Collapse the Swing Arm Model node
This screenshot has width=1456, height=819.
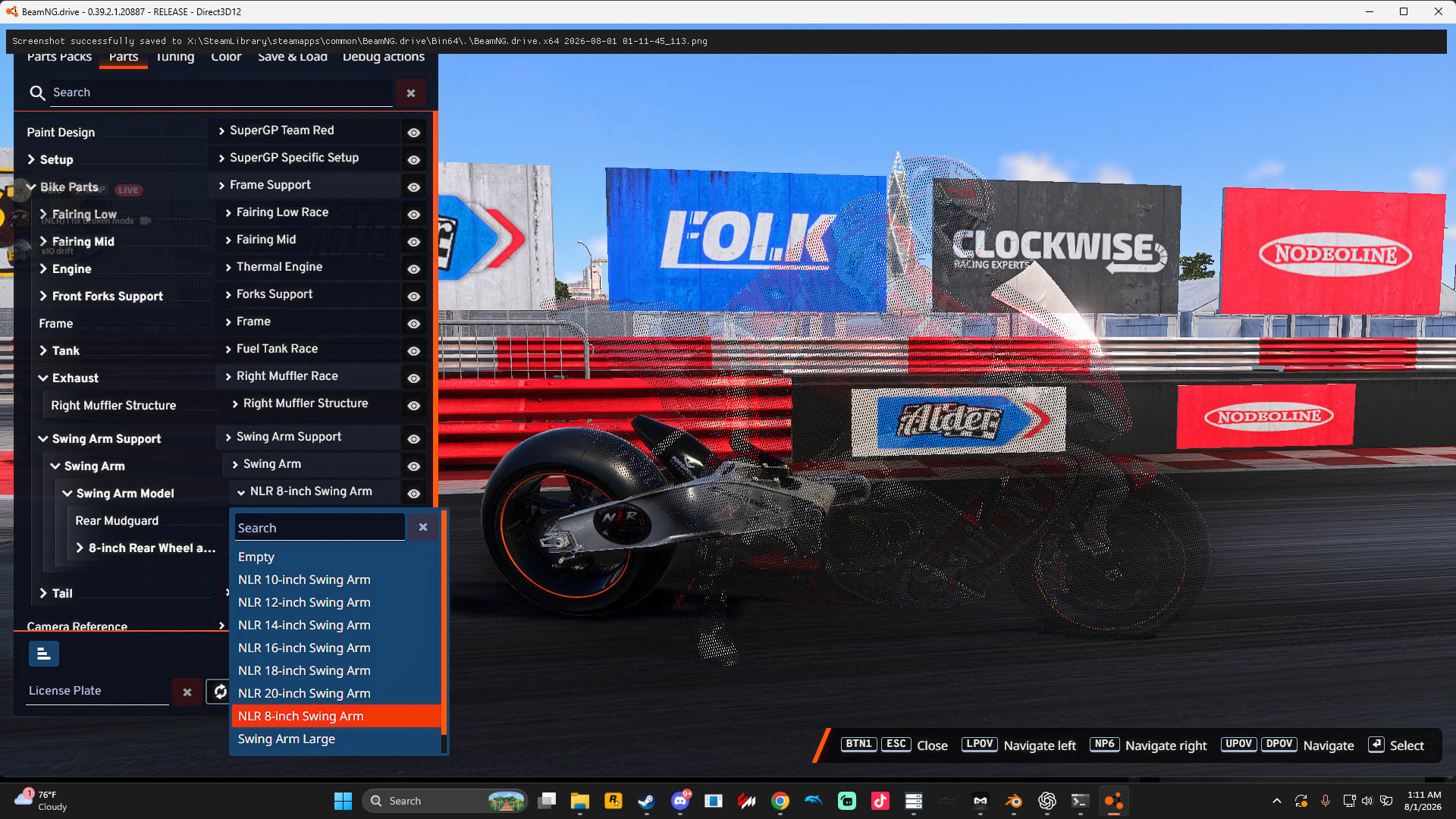coord(67,493)
